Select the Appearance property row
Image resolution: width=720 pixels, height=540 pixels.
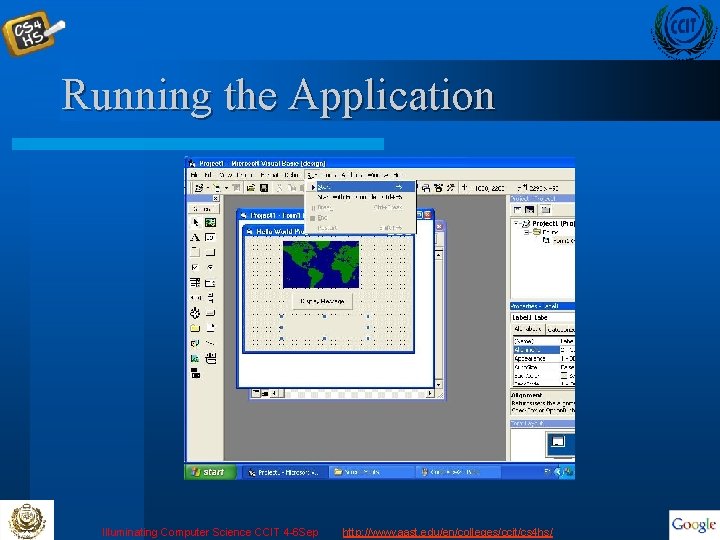tap(544, 358)
